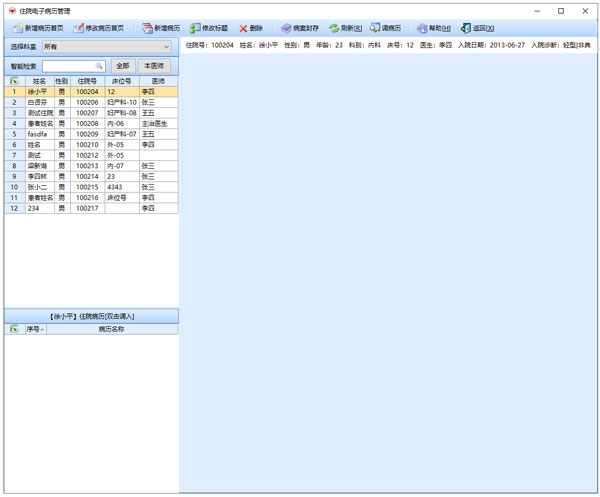Click the 全部 filter button
This screenshot has height=497, width=600.
[x=122, y=66]
